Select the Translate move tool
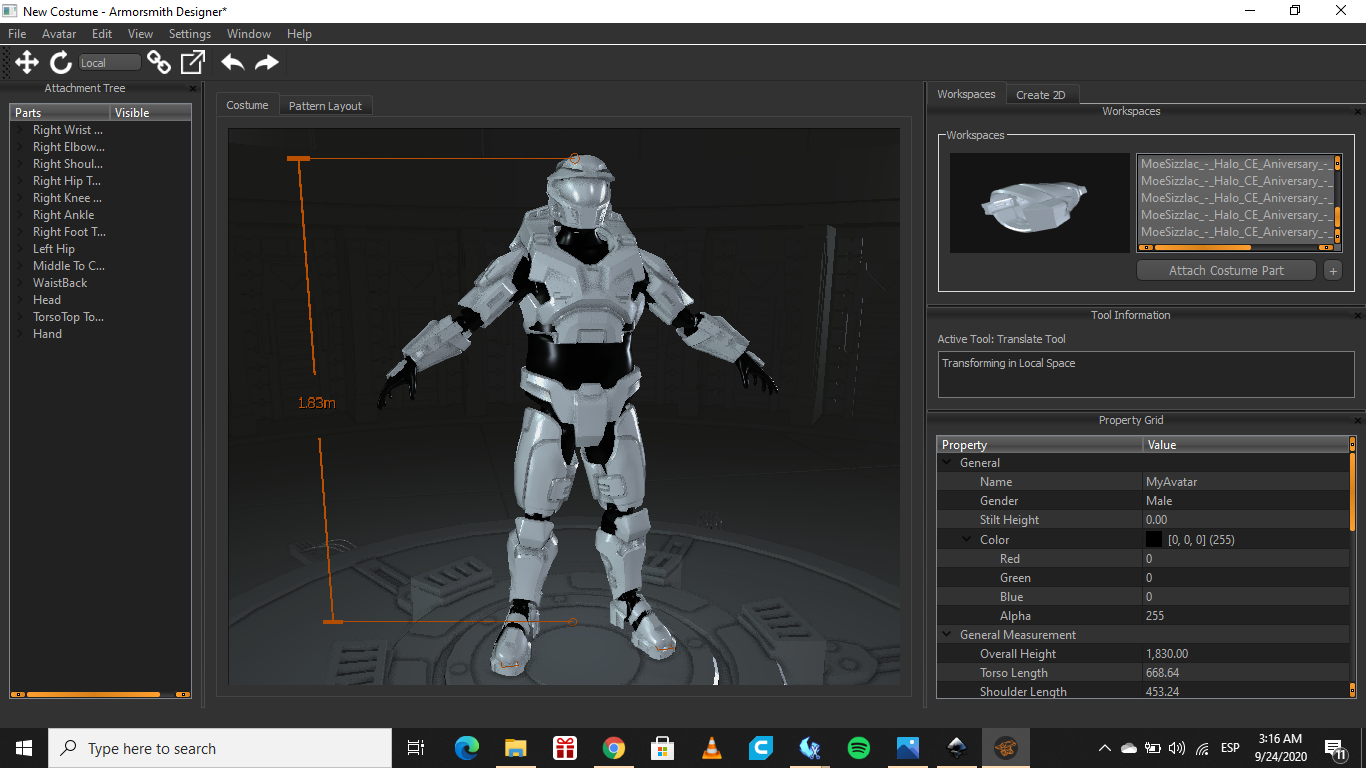 27,63
